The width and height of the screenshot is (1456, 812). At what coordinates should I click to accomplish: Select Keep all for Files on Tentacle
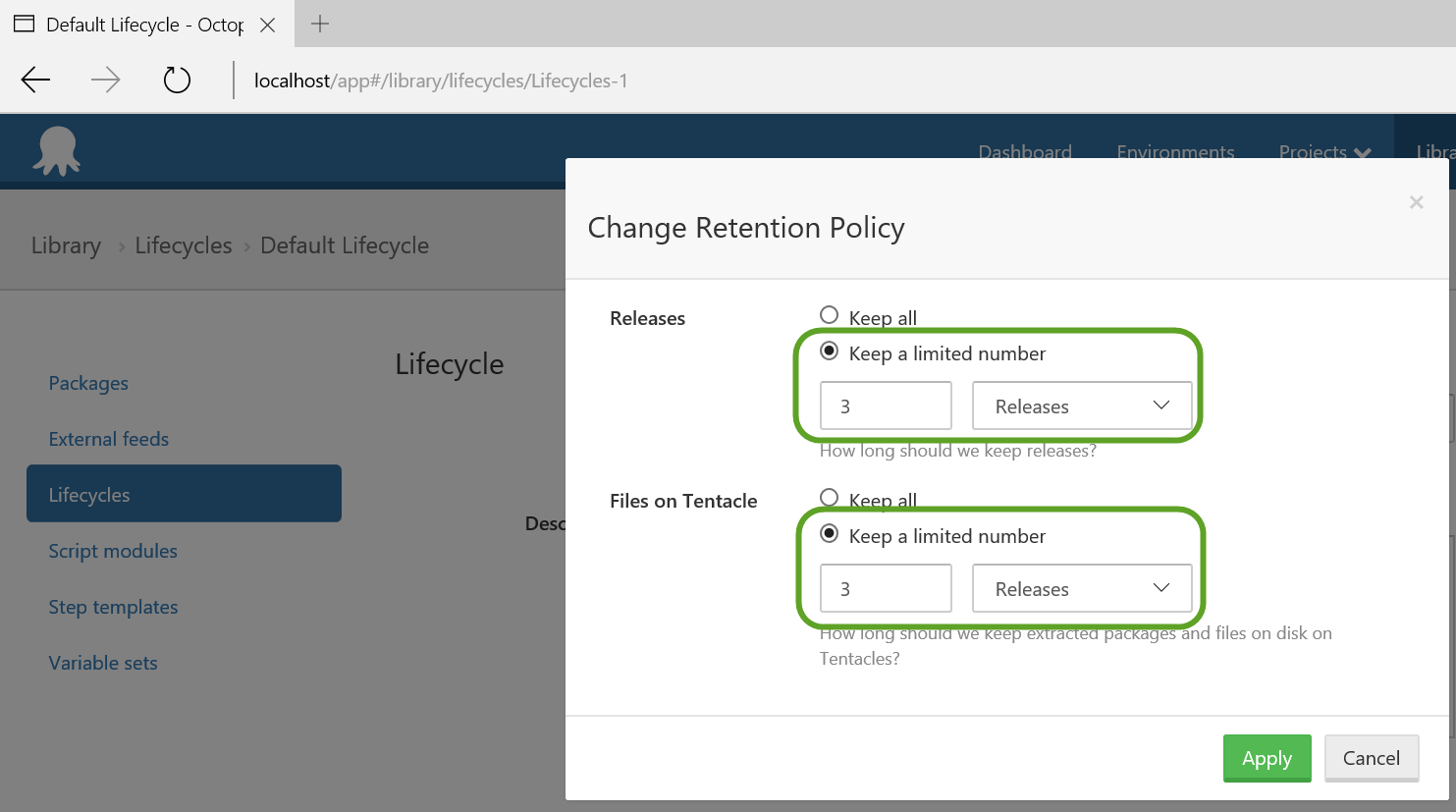coord(830,498)
